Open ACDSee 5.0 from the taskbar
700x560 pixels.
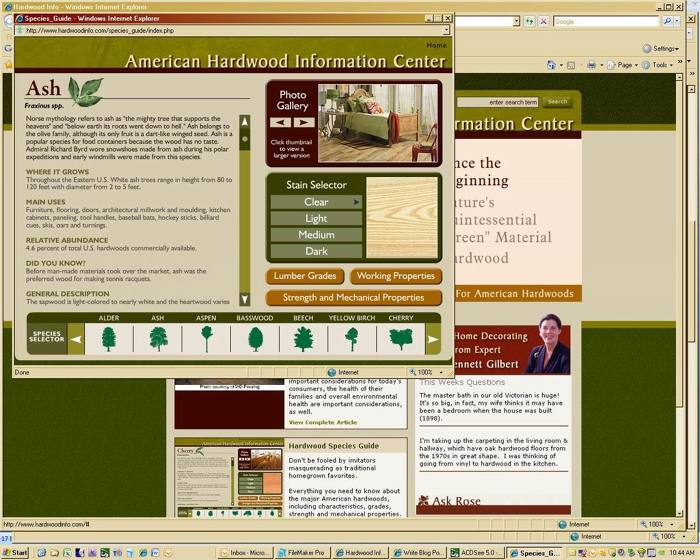[x=476, y=553]
